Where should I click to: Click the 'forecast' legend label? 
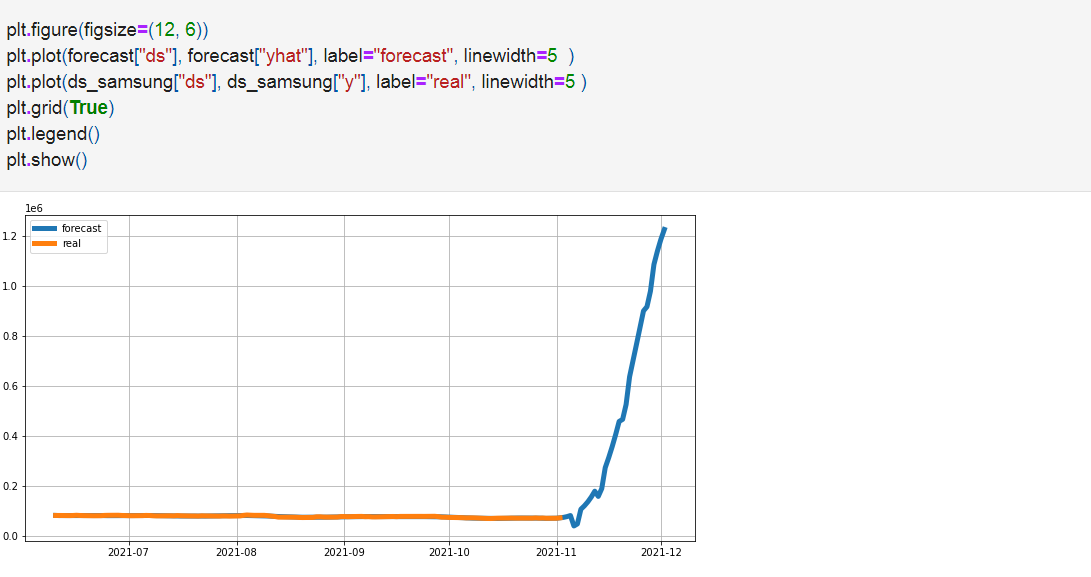(81, 228)
